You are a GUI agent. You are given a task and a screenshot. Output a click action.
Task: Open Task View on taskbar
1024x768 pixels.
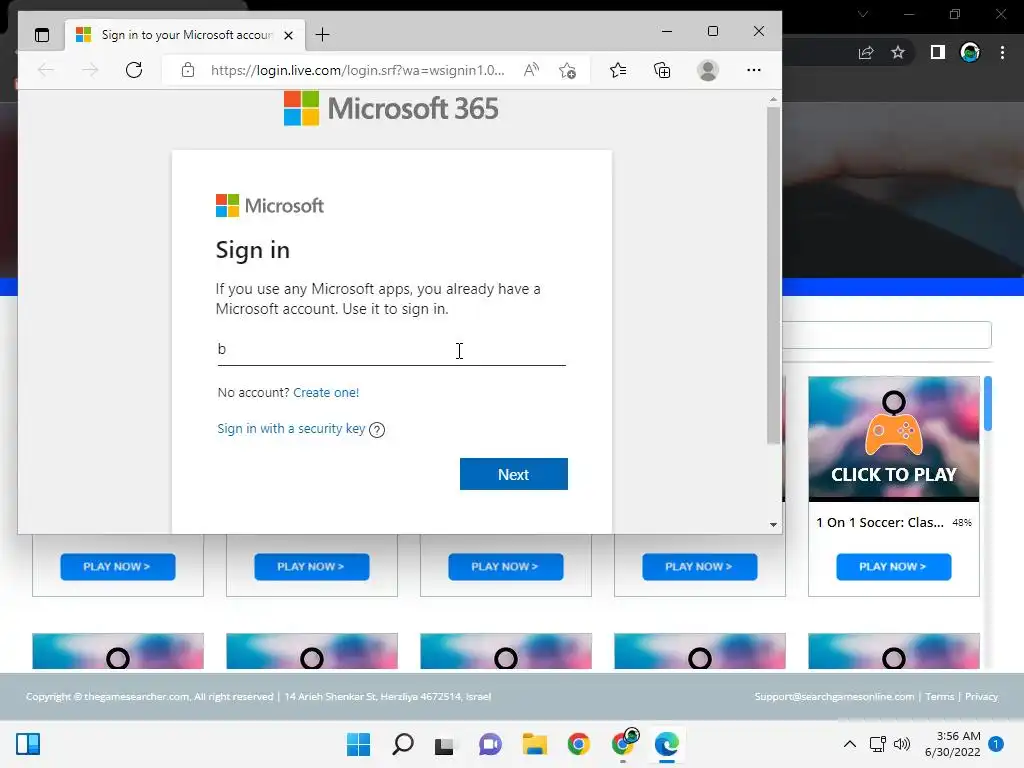pyautogui.click(x=445, y=744)
